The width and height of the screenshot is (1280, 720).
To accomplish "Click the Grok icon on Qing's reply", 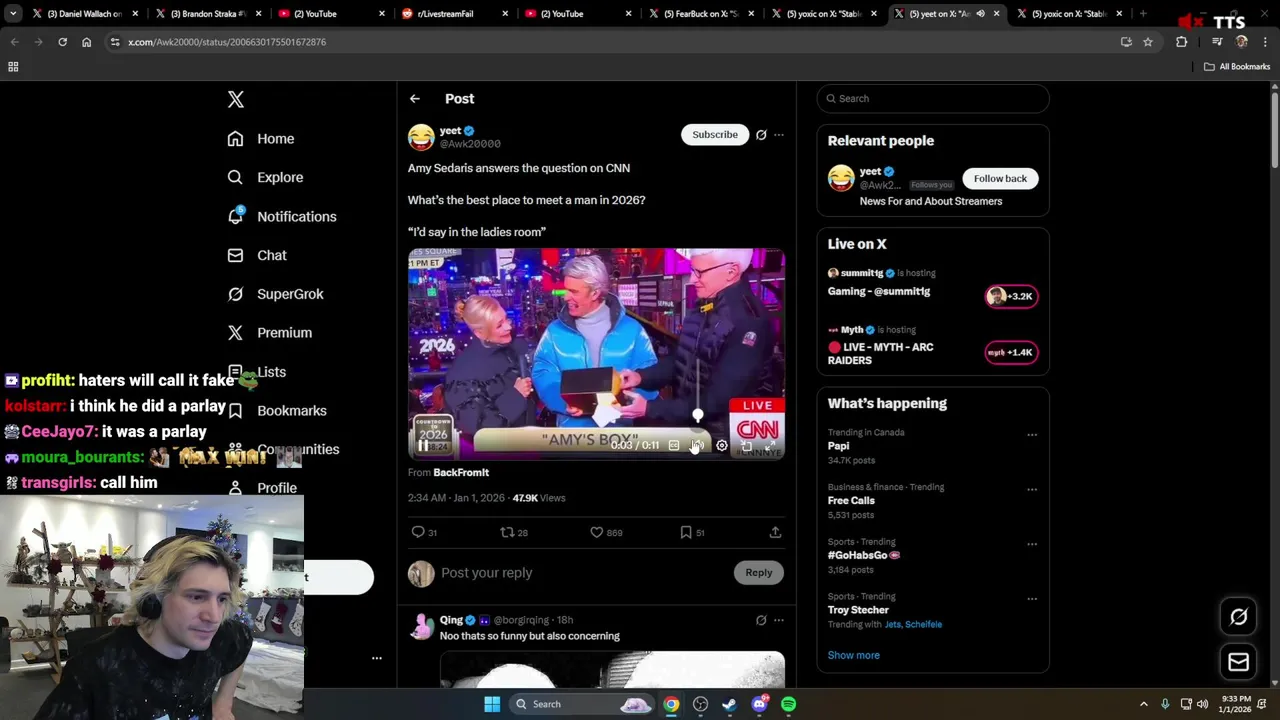I will pyautogui.click(x=761, y=620).
